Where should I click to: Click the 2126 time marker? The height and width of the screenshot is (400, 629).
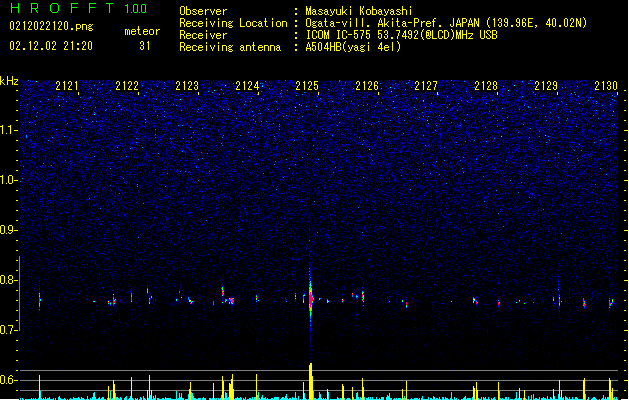pyautogui.click(x=367, y=86)
